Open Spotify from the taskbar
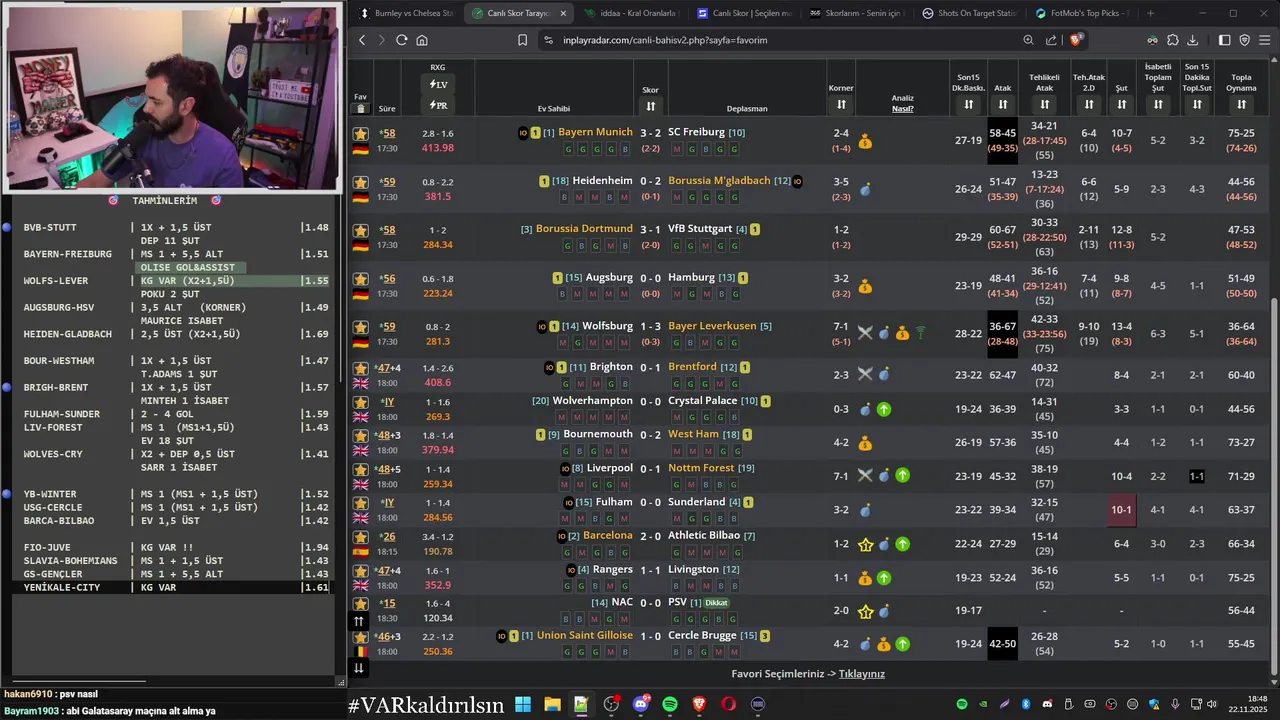The width and height of the screenshot is (1280, 720). [x=669, y=704]
